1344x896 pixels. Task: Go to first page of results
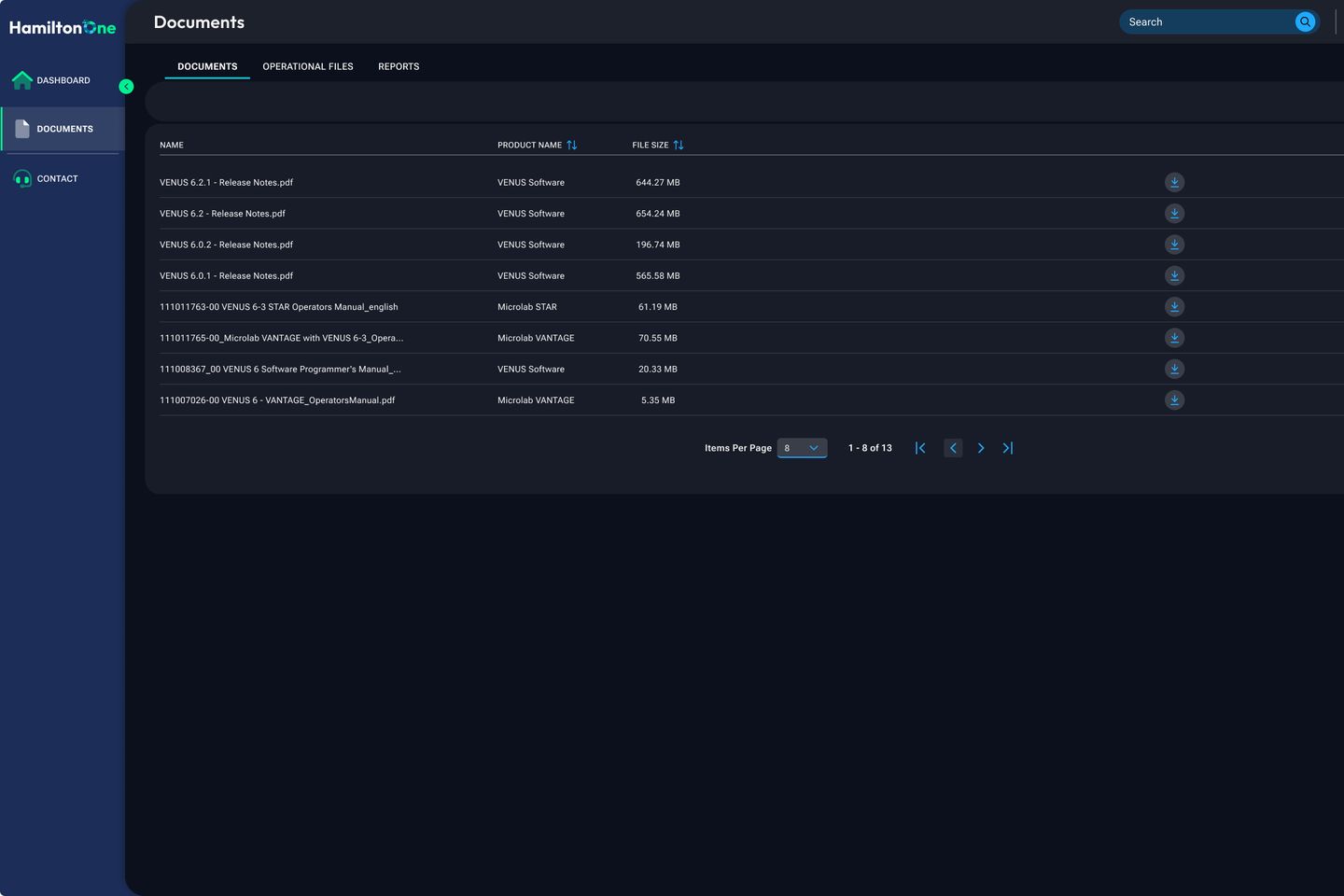920,448
